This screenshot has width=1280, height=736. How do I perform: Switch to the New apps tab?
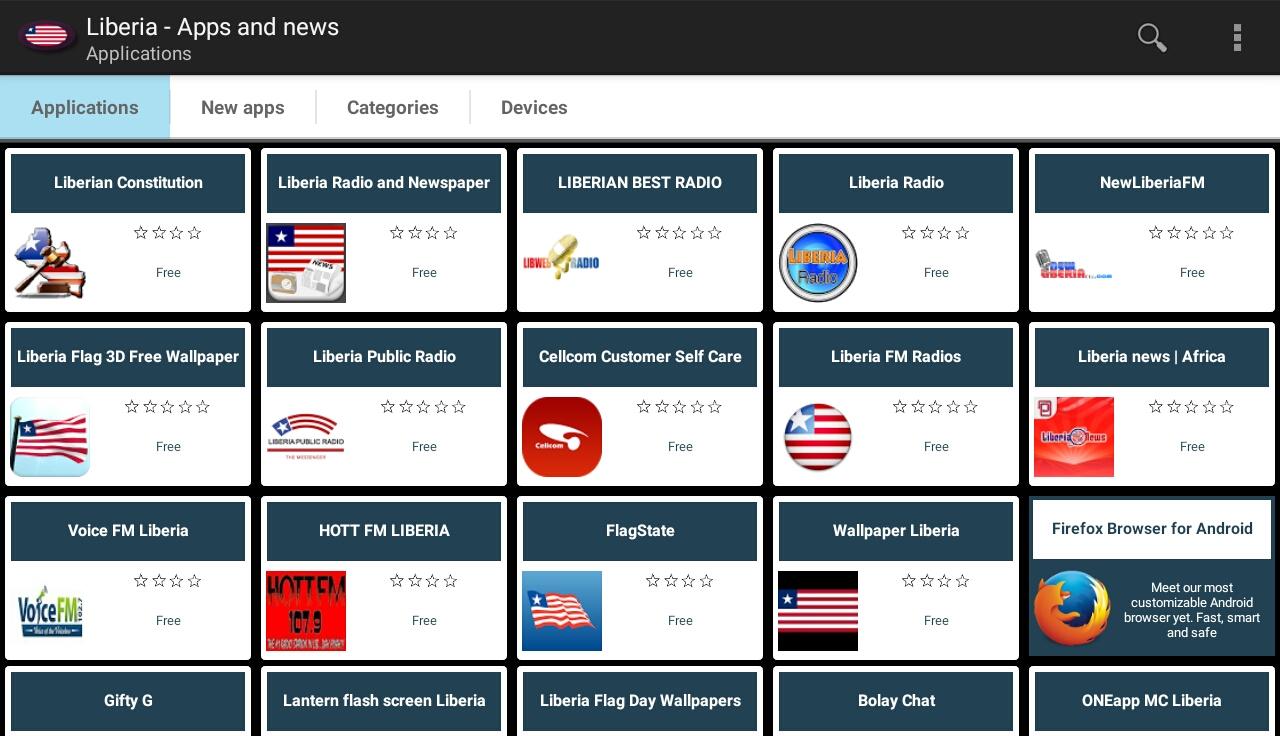pos(243,108)
